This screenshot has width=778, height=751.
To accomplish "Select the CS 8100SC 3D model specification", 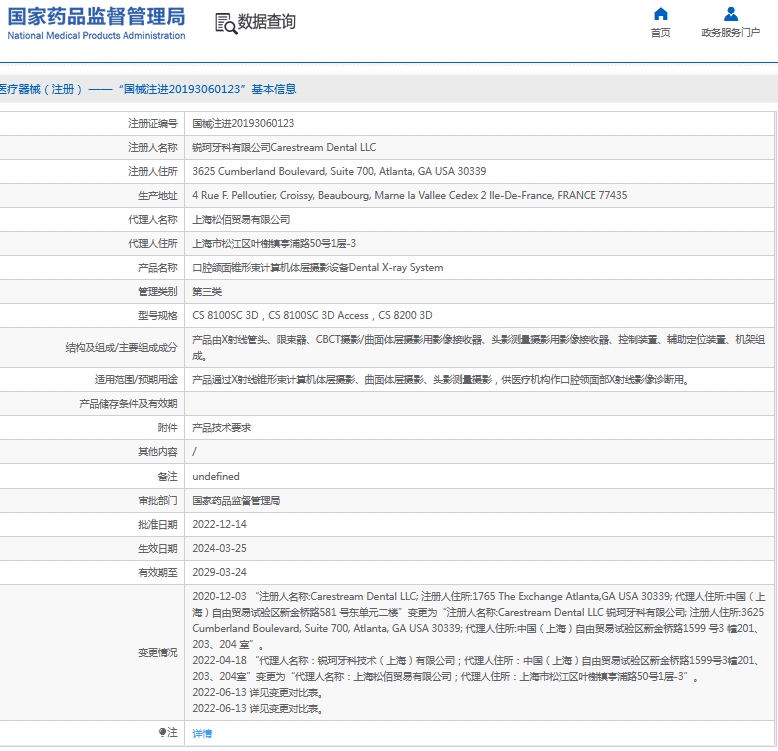I will click(x=312, y=315).
